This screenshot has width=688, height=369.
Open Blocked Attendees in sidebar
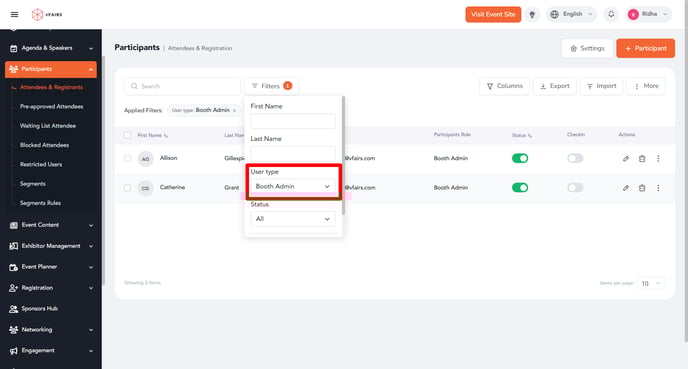44,145
